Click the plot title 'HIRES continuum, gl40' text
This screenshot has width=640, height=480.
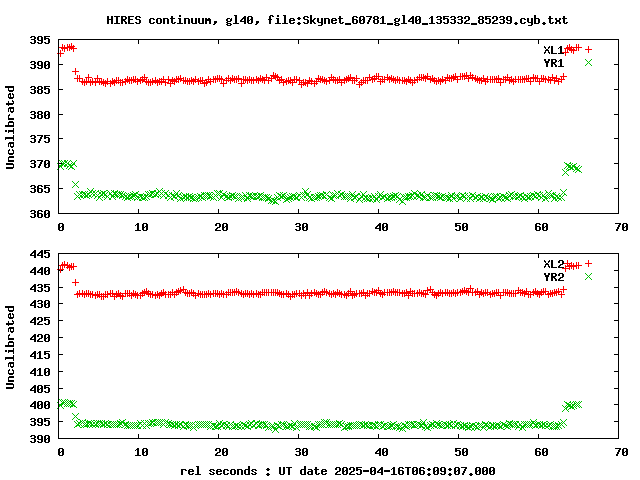181,20
